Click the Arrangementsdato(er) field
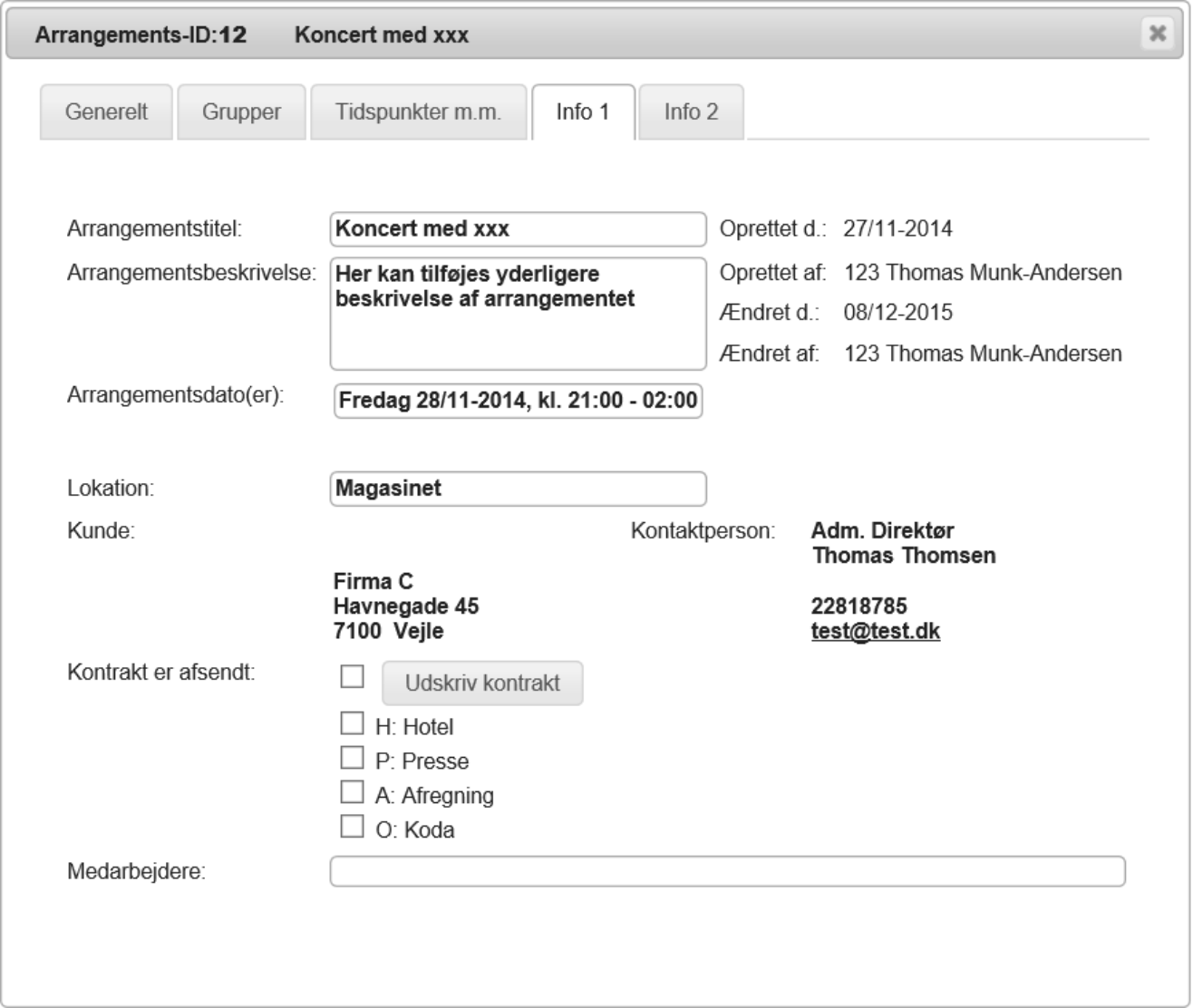Viewport: 1193px width, 1008px height. click(518, 401)
